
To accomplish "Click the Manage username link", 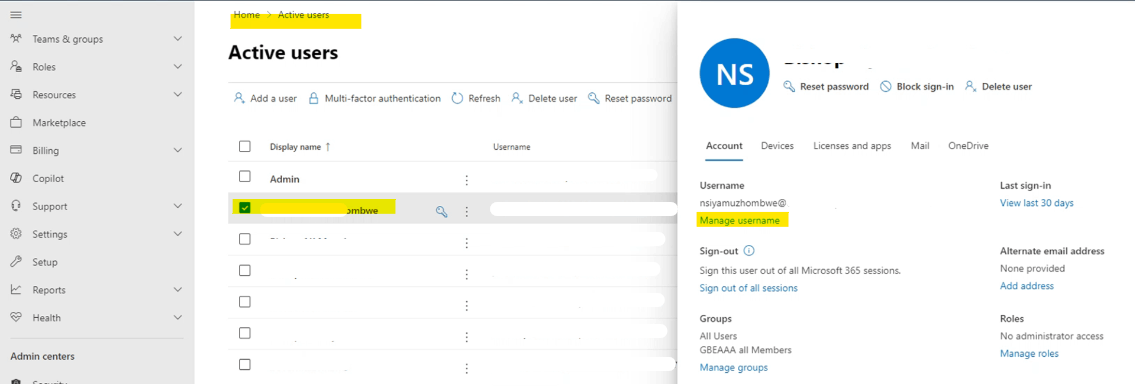I will click(x=740, y=221).
